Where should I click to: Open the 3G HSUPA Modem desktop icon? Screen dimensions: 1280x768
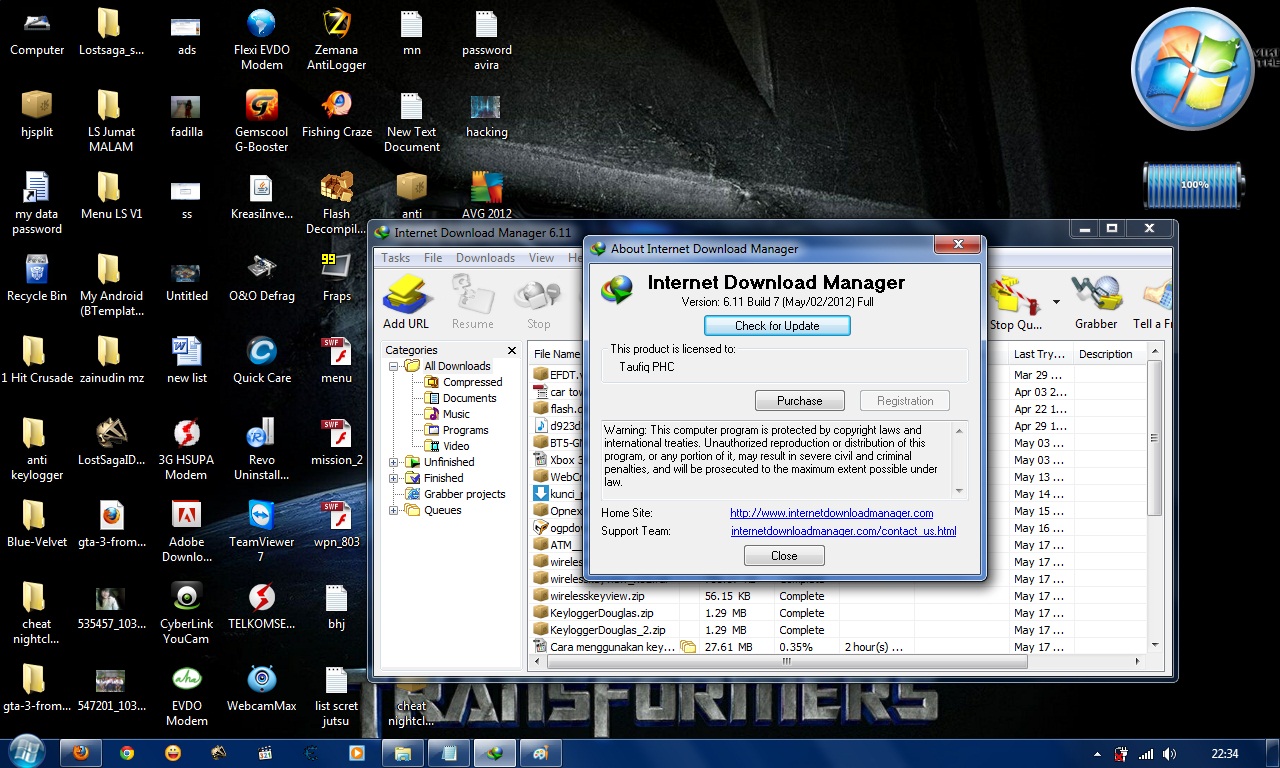[x=187, y=450]
